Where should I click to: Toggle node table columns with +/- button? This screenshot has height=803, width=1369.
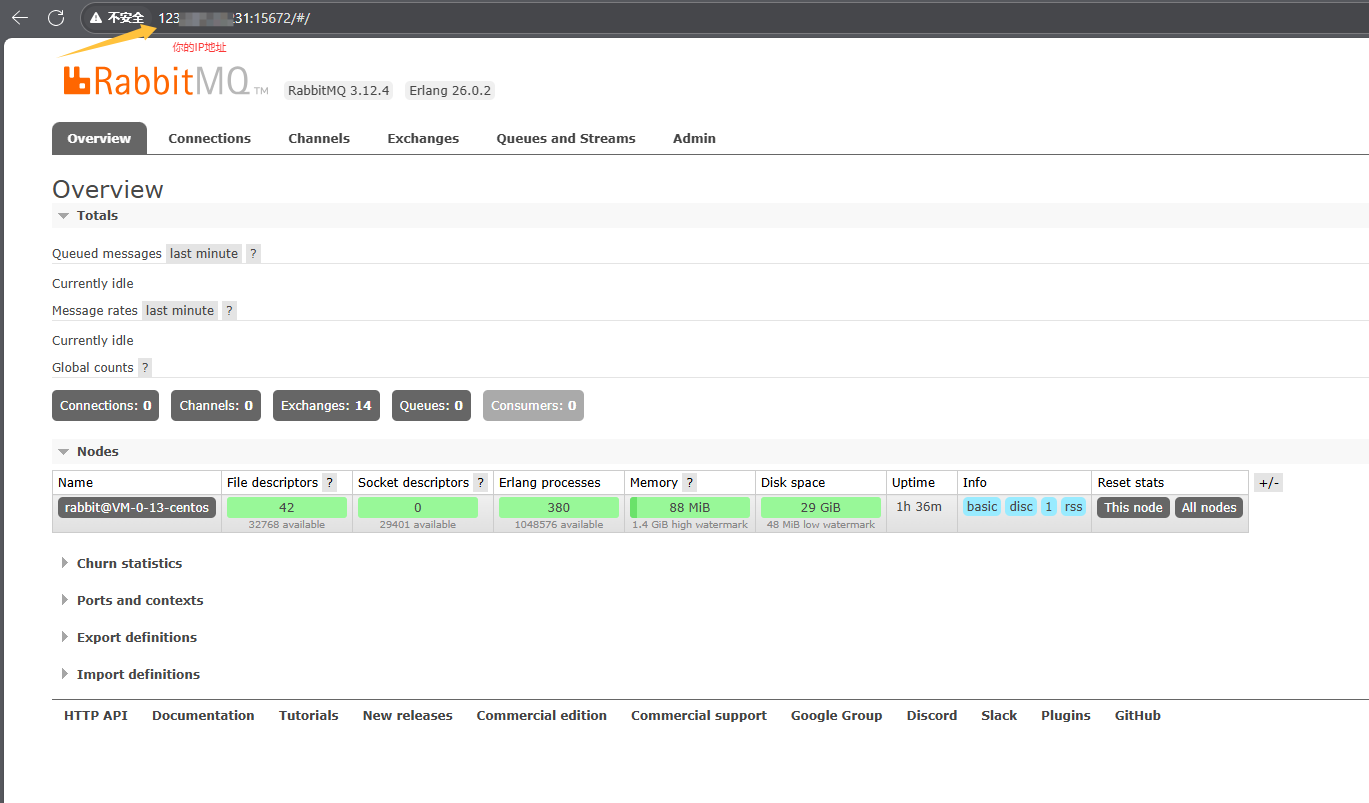coord(1268,483)
